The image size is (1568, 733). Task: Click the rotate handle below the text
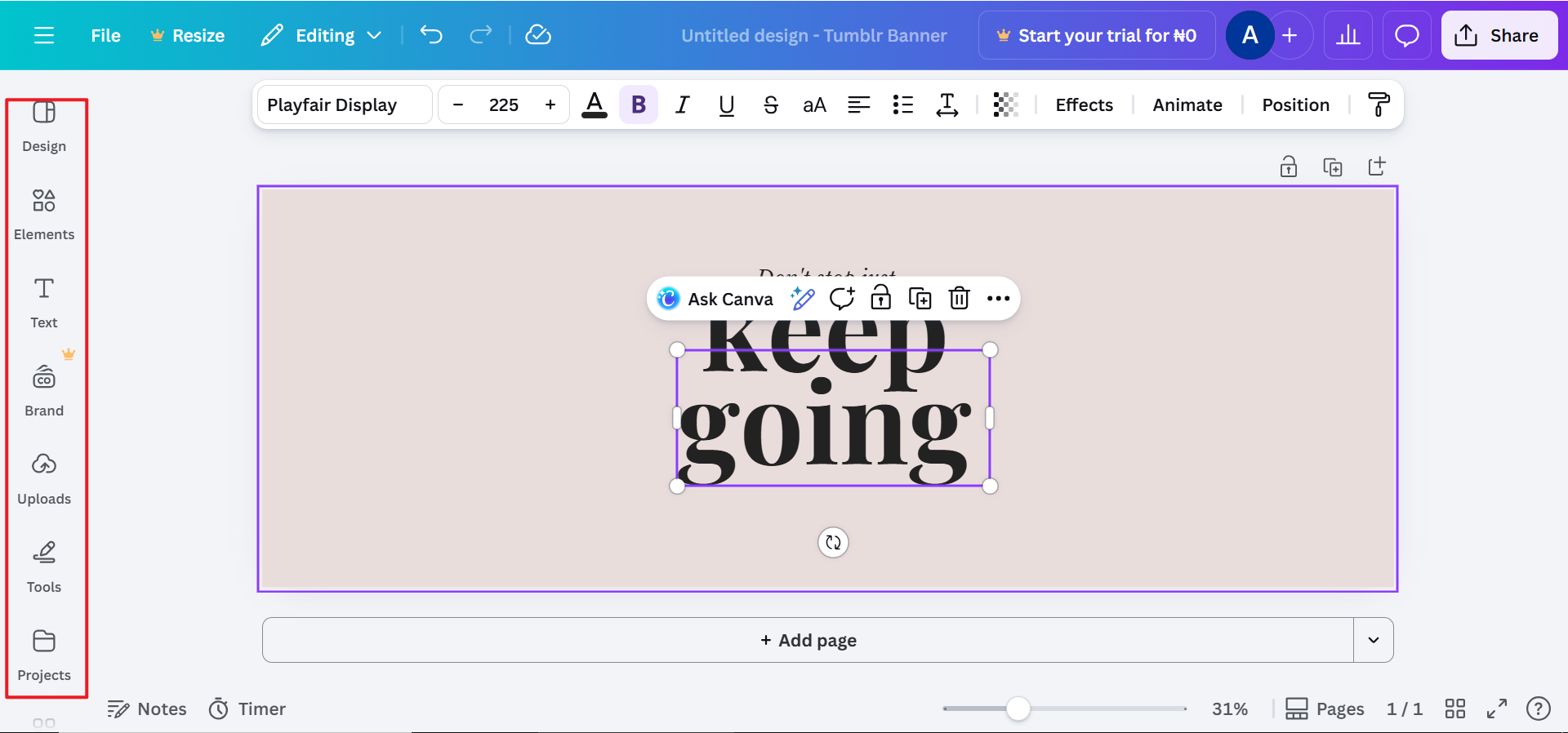coord(833,542)
